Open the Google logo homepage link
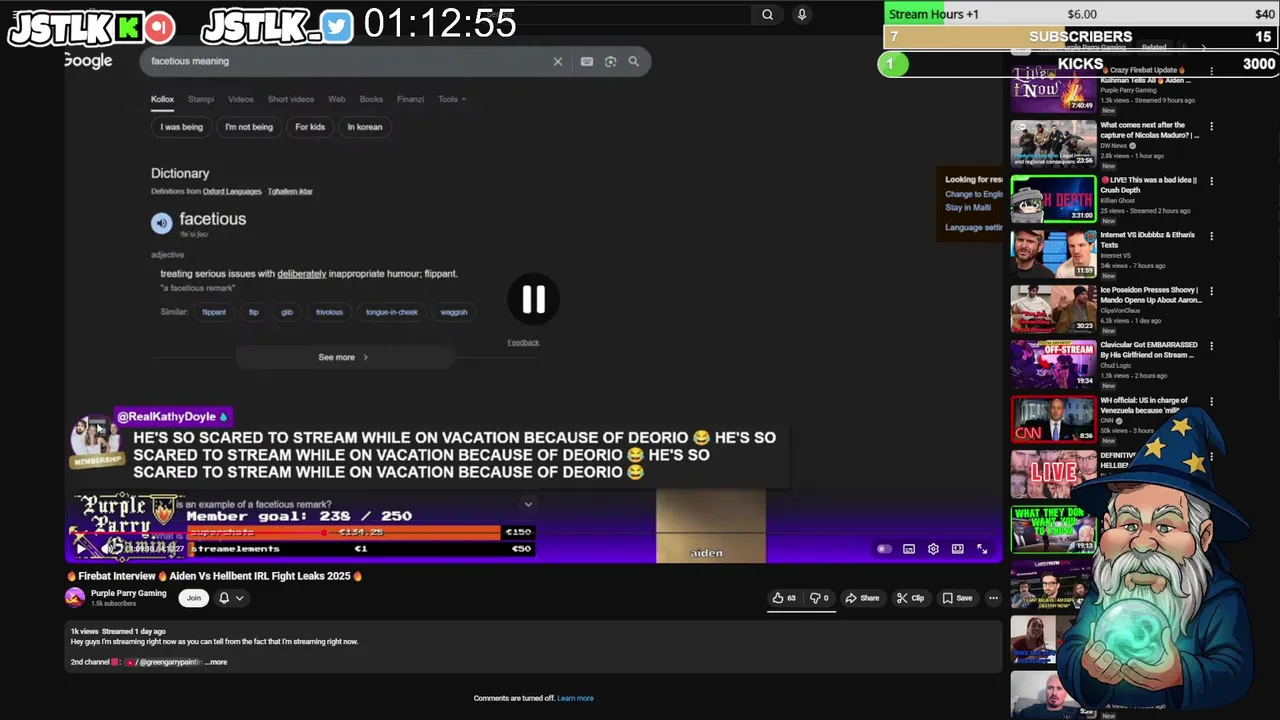 point(88,61)
